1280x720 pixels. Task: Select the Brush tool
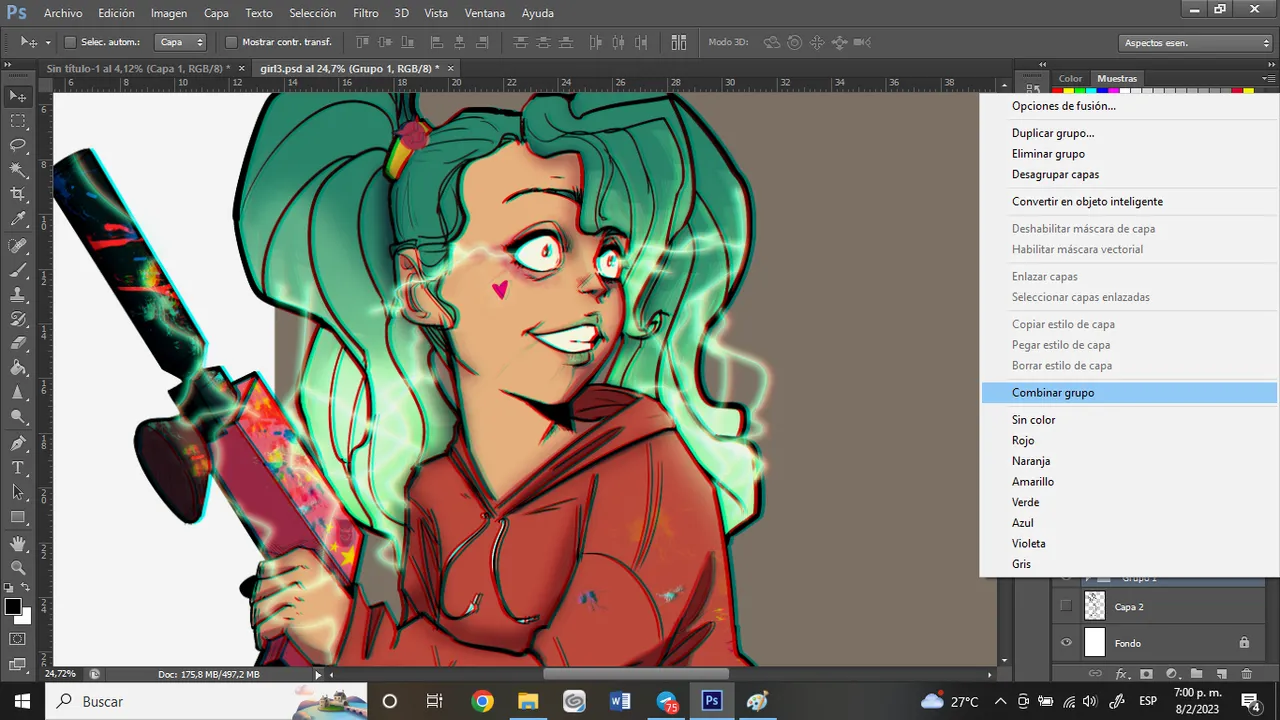pos(18,270)
